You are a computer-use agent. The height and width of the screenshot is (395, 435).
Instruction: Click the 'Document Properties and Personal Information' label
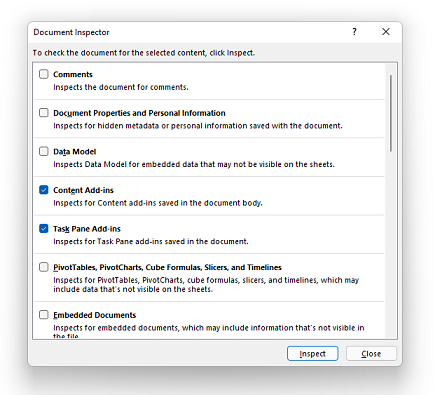click(x=139, y=113)
